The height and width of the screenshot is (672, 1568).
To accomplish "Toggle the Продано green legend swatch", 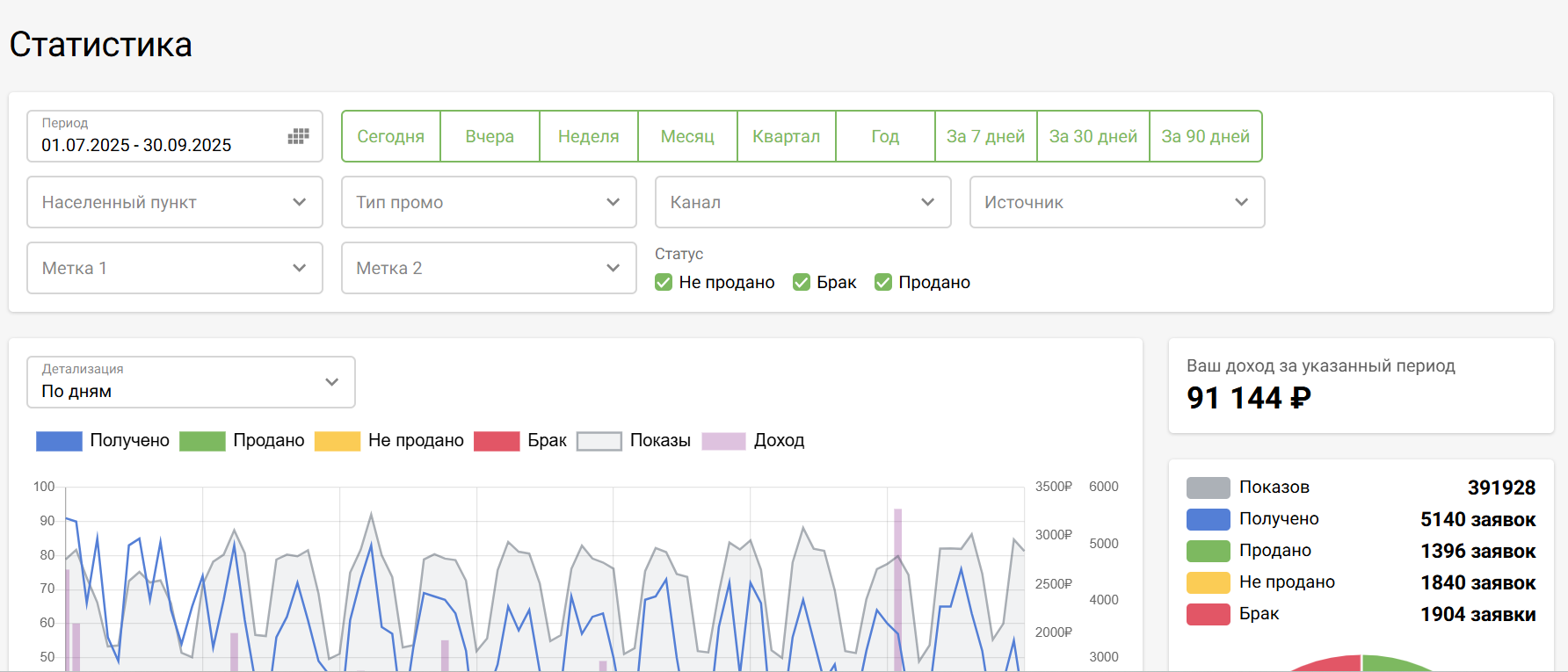I will (202, 441).
